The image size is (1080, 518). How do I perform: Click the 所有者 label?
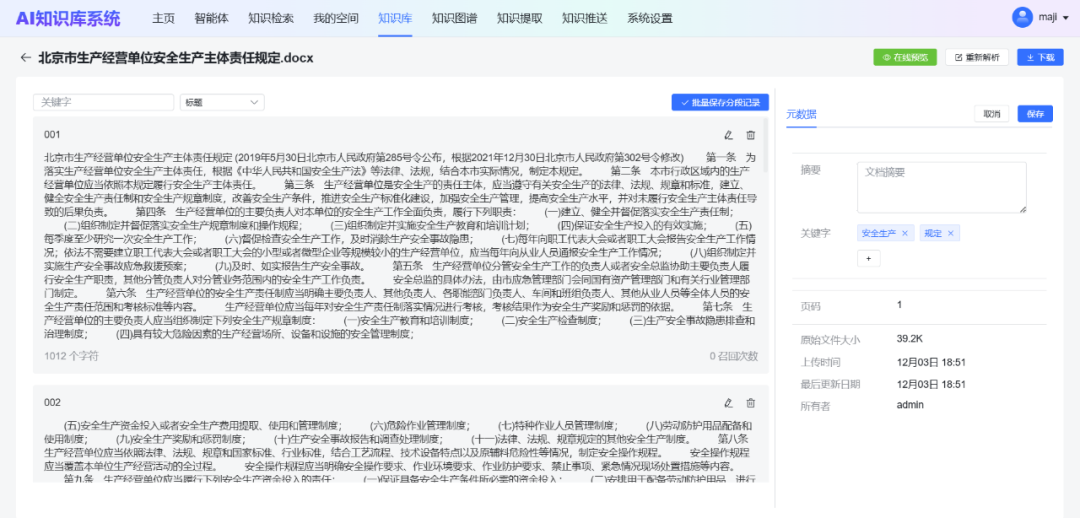coord(816,406)
